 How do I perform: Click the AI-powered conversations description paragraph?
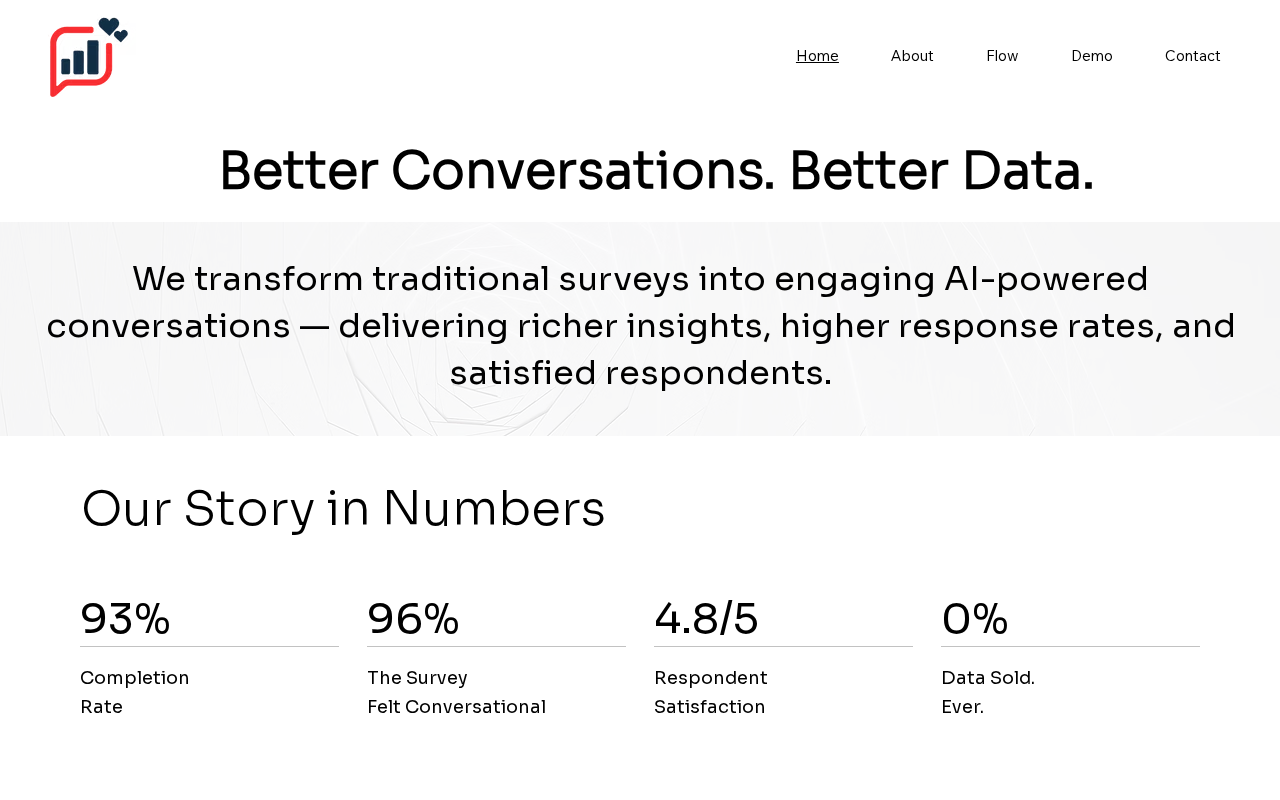[x=640, y=326]
